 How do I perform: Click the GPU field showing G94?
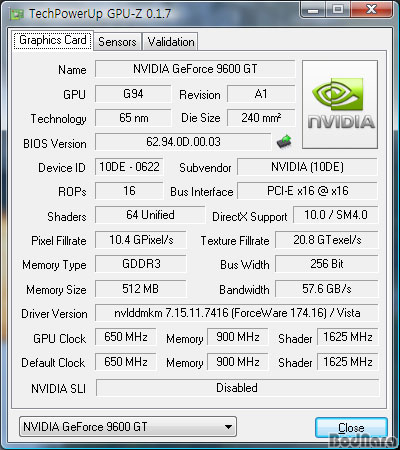coord(133,94)
